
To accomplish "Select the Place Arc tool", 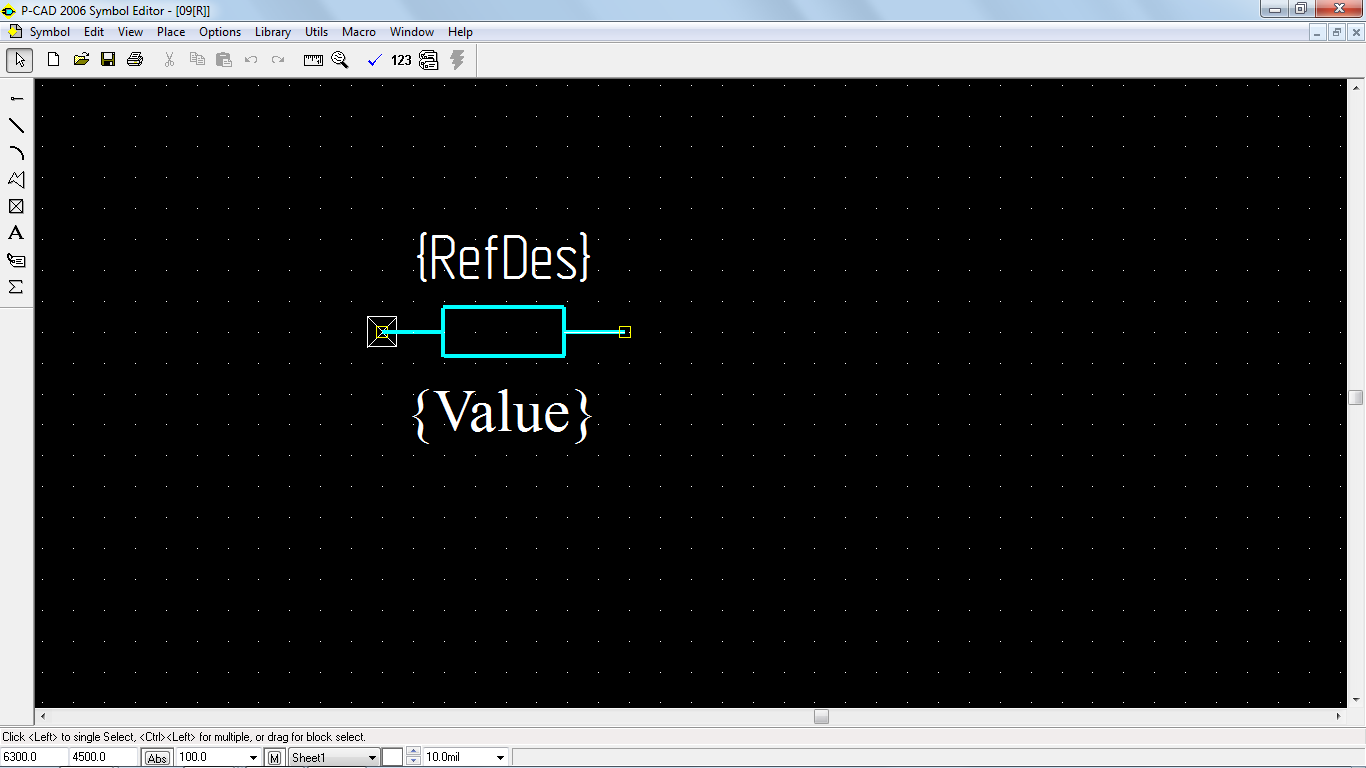I will (16, 152).
